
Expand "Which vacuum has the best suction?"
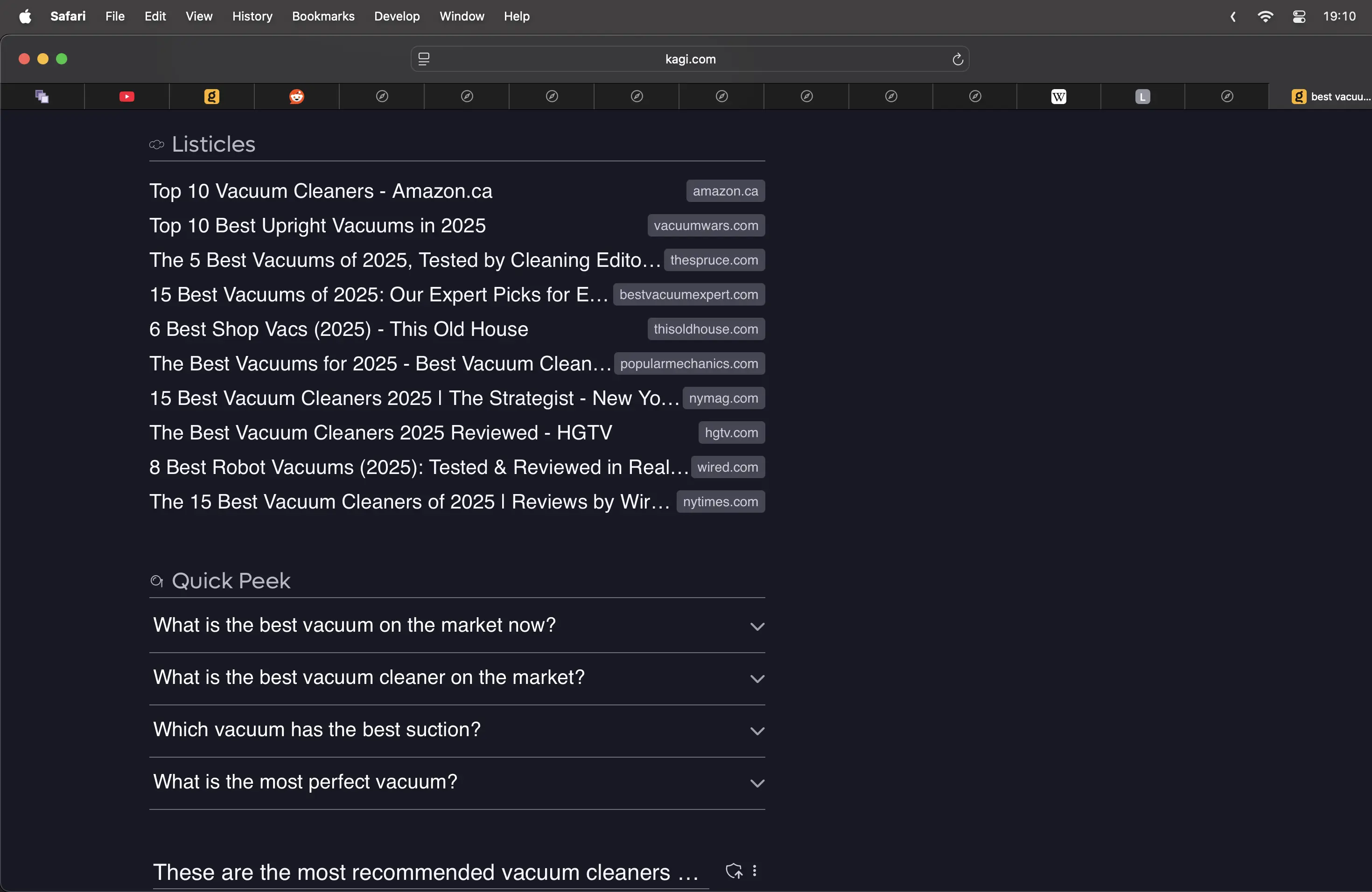pyautogui.click(x=757, y=731)
